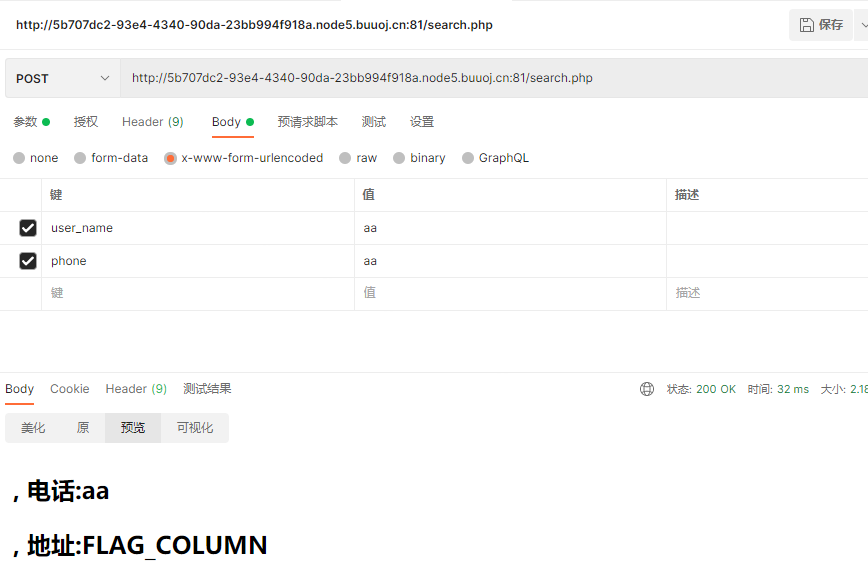Switch to 可视化 response view
Image resolution: width=868 pixels, height=582 pixels.
click(x=195, y=428)
